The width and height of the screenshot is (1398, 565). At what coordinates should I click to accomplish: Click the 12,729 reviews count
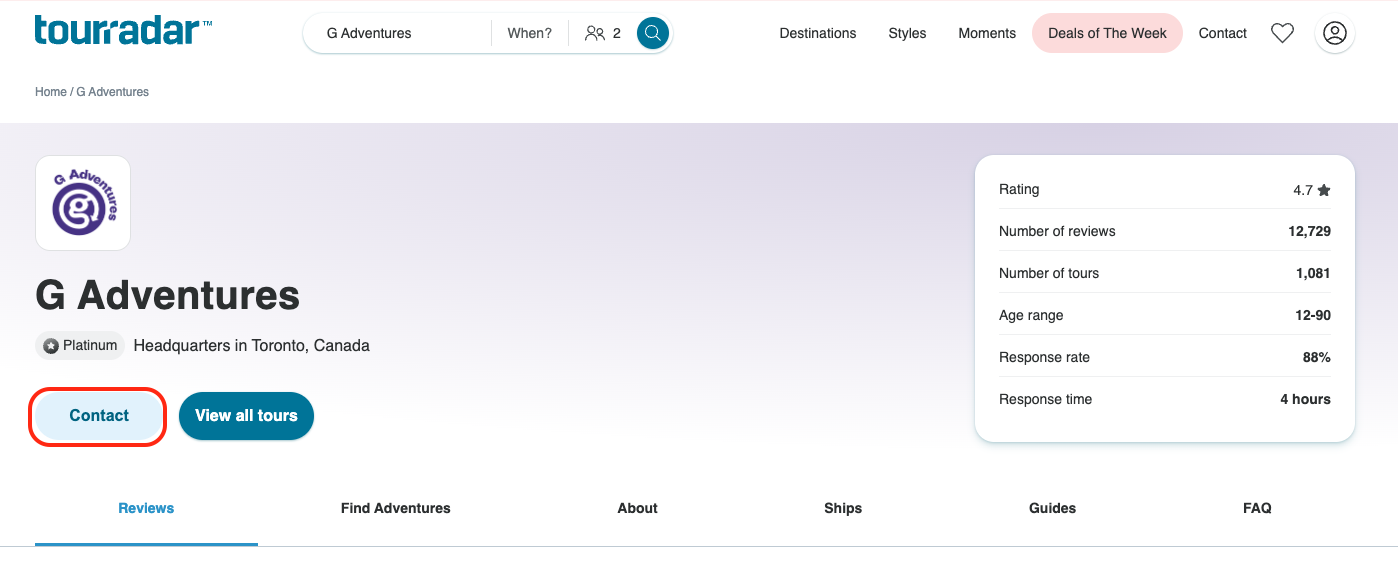[x=1309, y=231]
